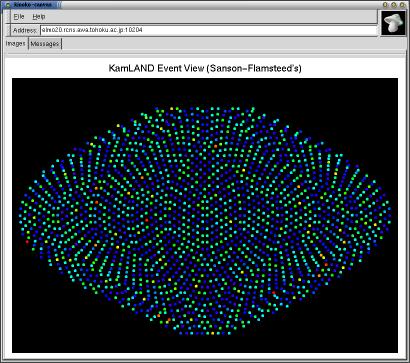Click the red dot at far left edge of event map

(x=27, y=242)
